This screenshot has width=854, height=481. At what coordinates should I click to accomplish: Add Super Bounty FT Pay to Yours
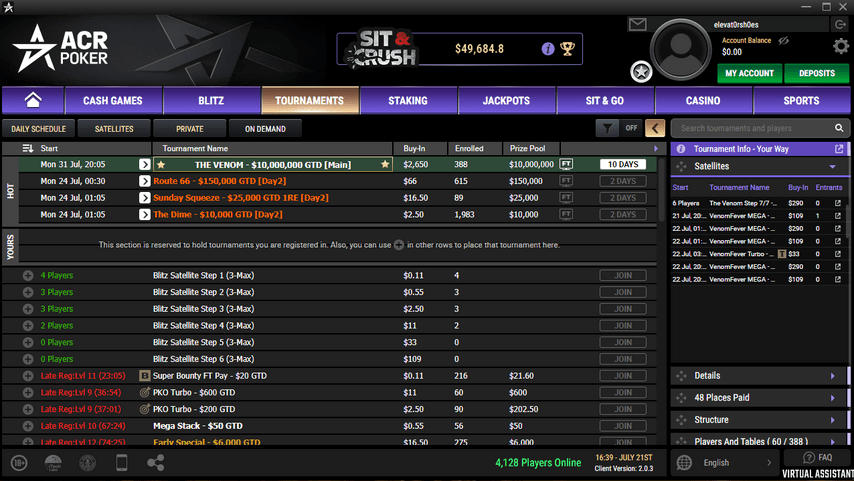click(x=28, y=376)
